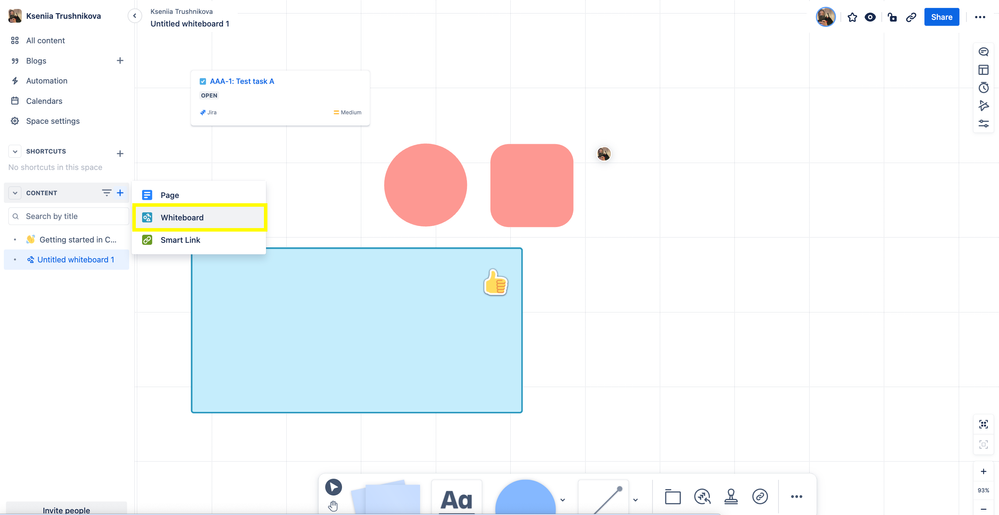Open AAA-1: Test task A link
Screen dimensions: 999x515
tap(242, 82)
